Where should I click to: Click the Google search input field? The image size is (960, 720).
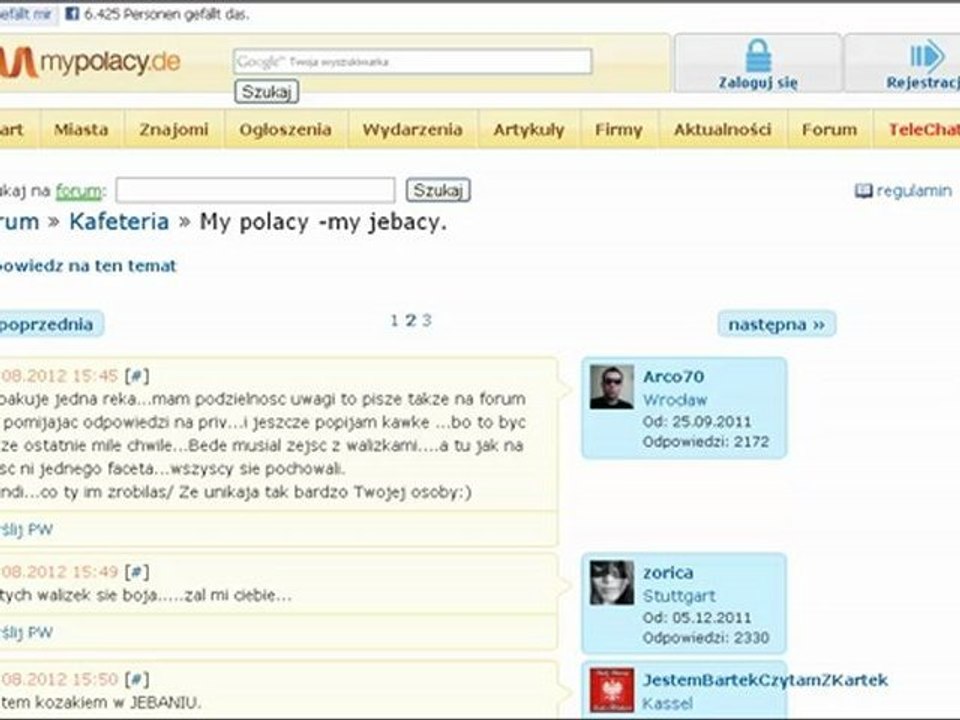click(413, 62)
